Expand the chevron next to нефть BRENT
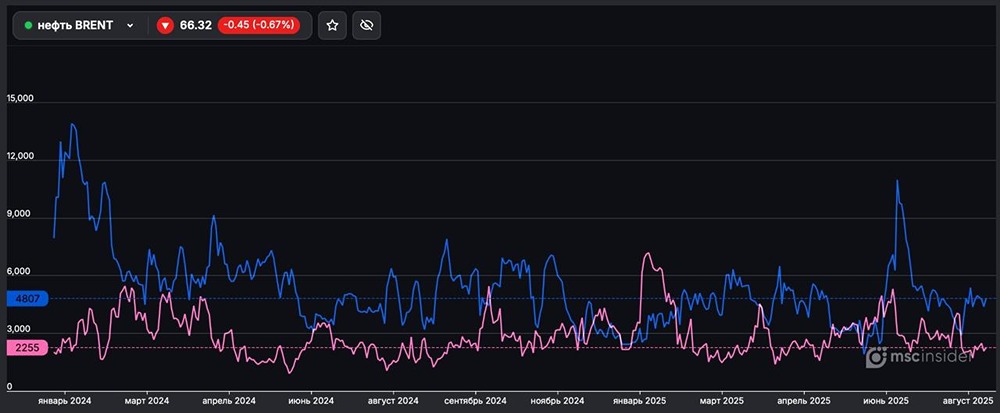Image resolution: width=1000 pixels, height=413 pixels. [x=130, y=25]
